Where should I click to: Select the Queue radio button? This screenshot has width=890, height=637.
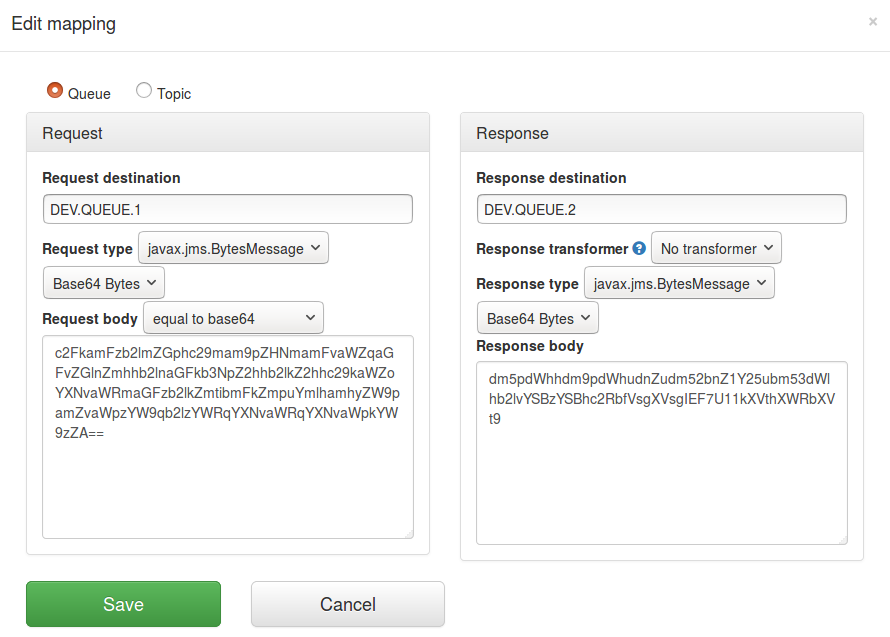tap(55, 90)
